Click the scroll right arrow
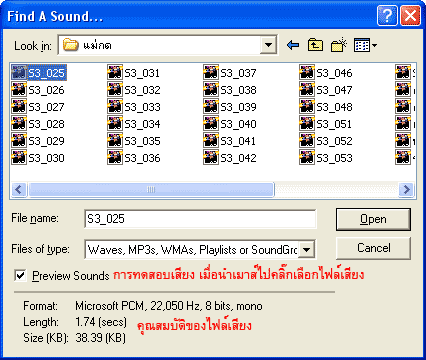The width and height of the screenshot is (426, 360). [x=406, y=190]
